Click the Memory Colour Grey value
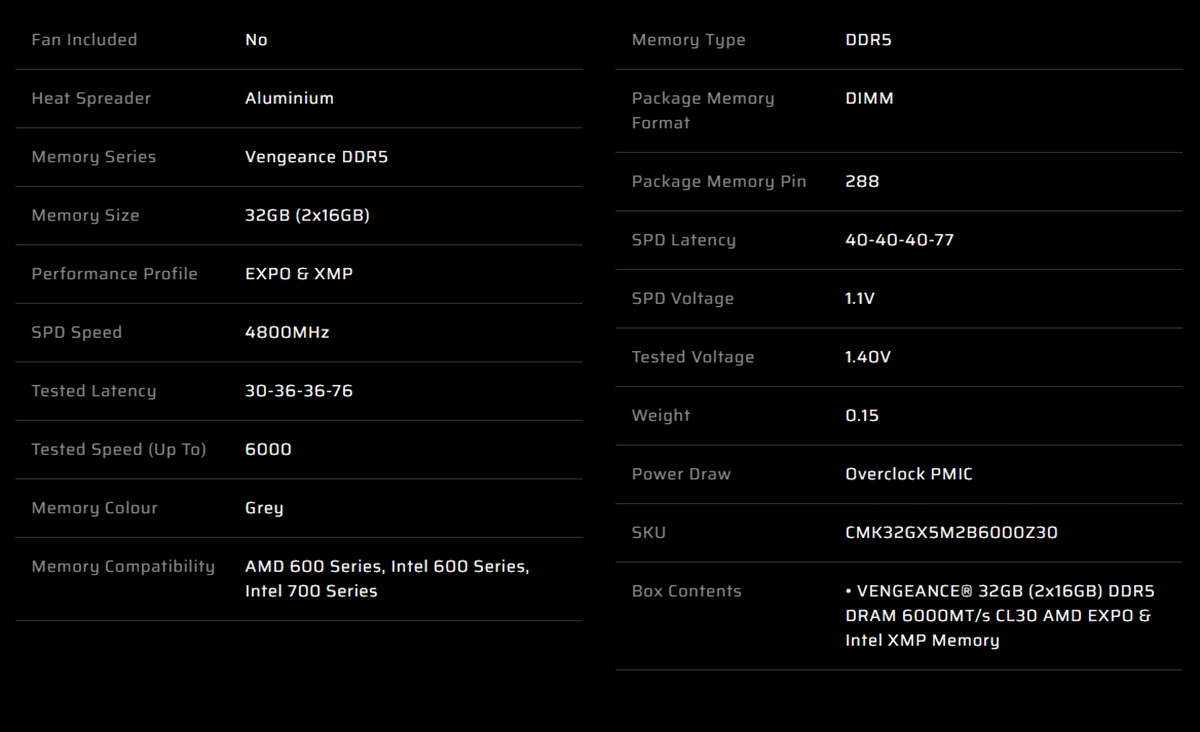The image size is (1200, 732). point(264,508)
